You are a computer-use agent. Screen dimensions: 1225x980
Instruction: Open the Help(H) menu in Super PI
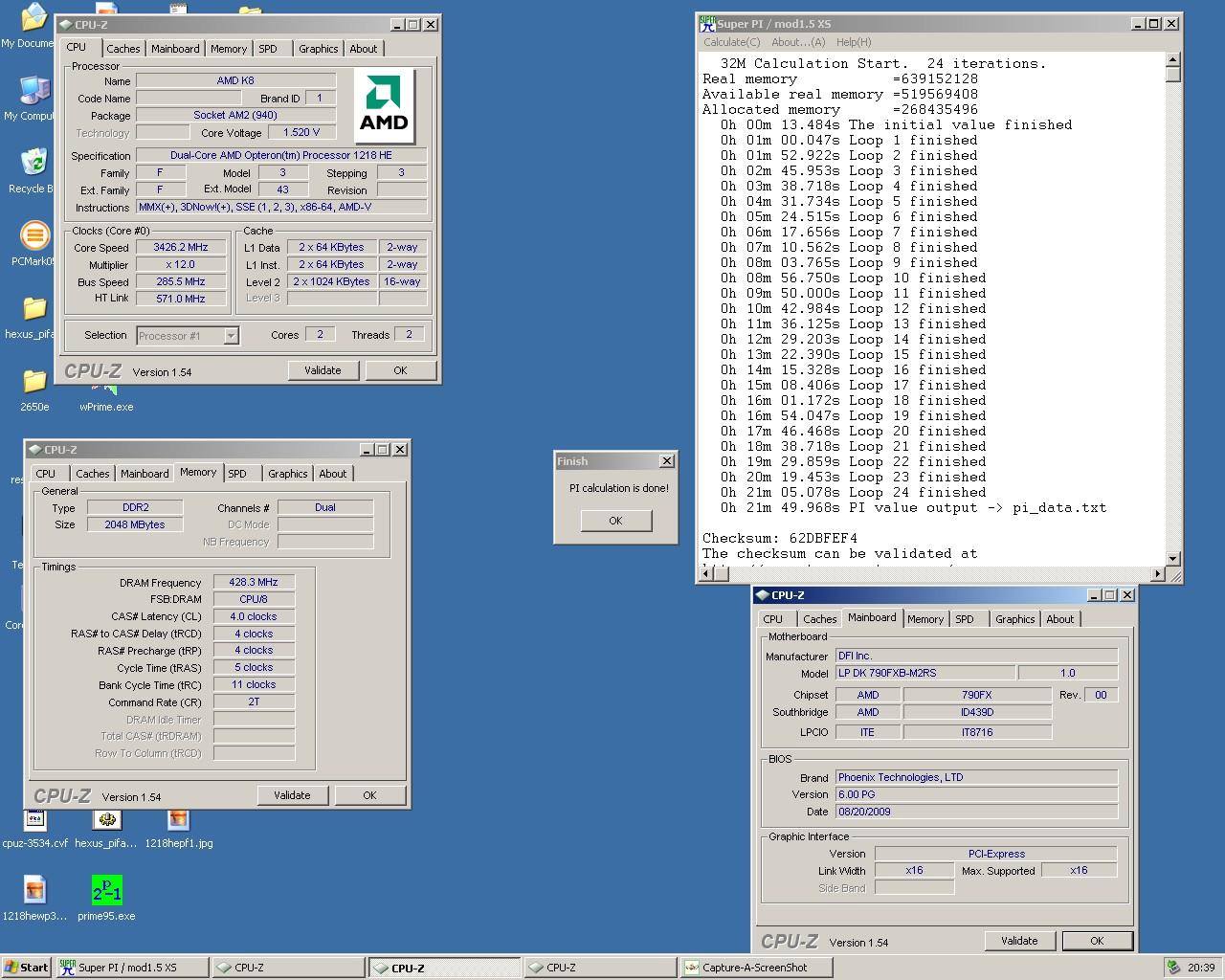pyautogui.click(x=854, y=42)
